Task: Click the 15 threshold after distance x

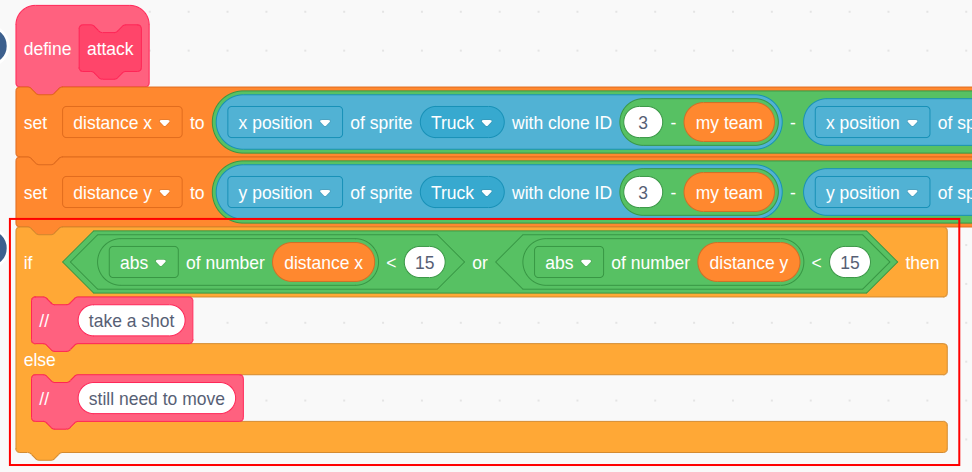Action: [425, 263]
